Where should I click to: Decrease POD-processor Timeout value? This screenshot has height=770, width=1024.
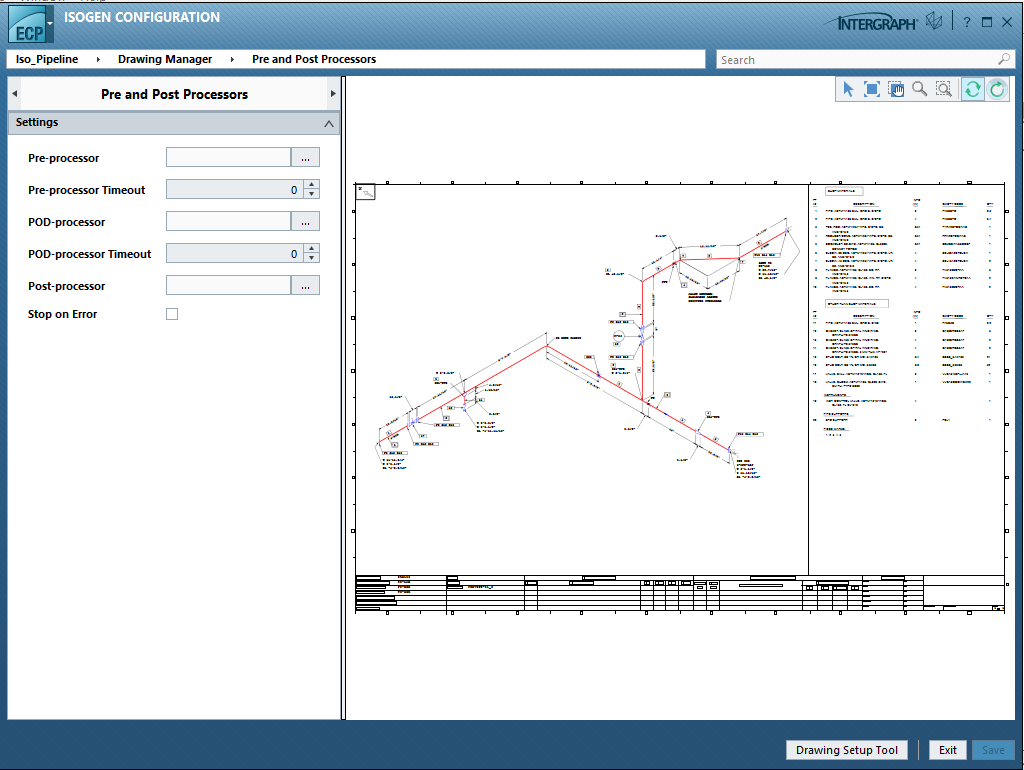[312, 258]
